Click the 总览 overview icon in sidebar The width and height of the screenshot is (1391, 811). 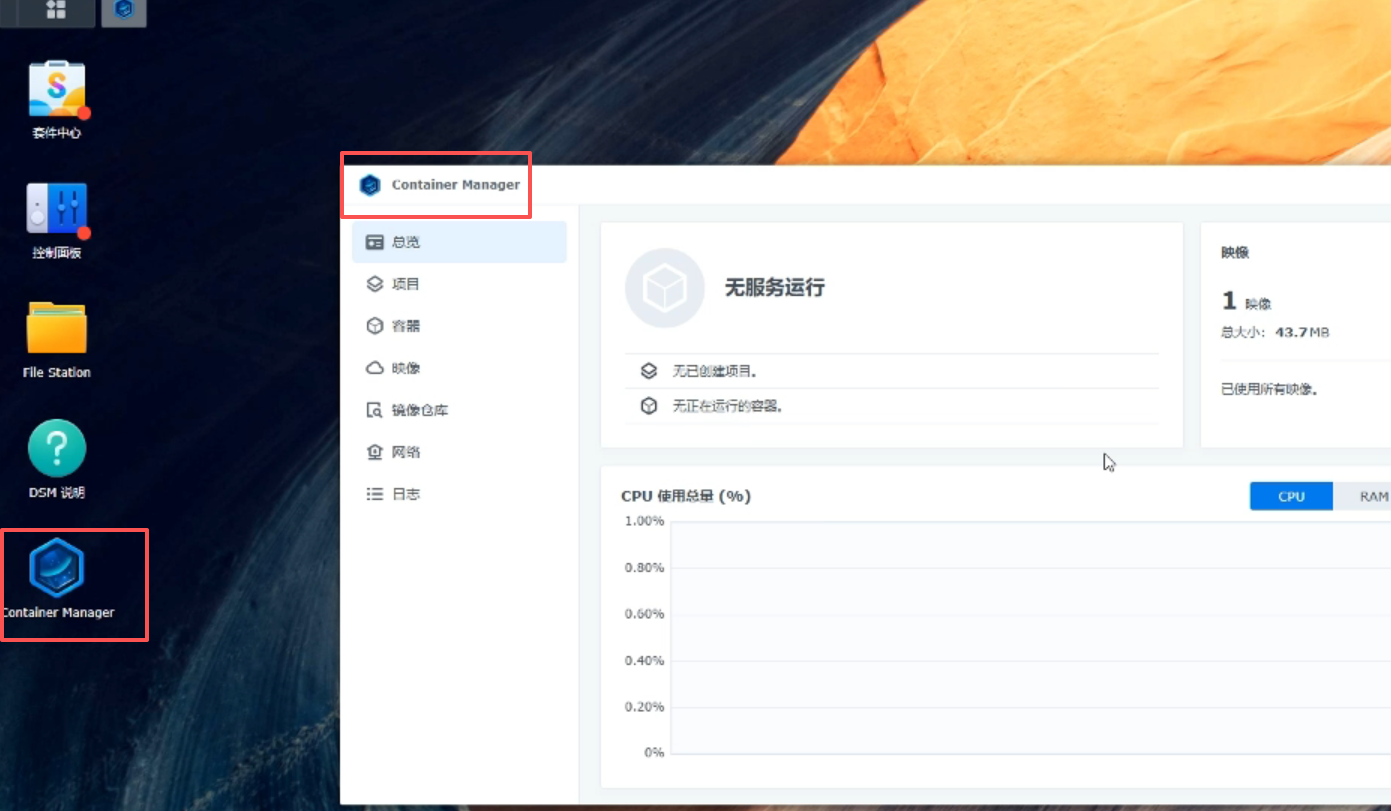(400, 241)
